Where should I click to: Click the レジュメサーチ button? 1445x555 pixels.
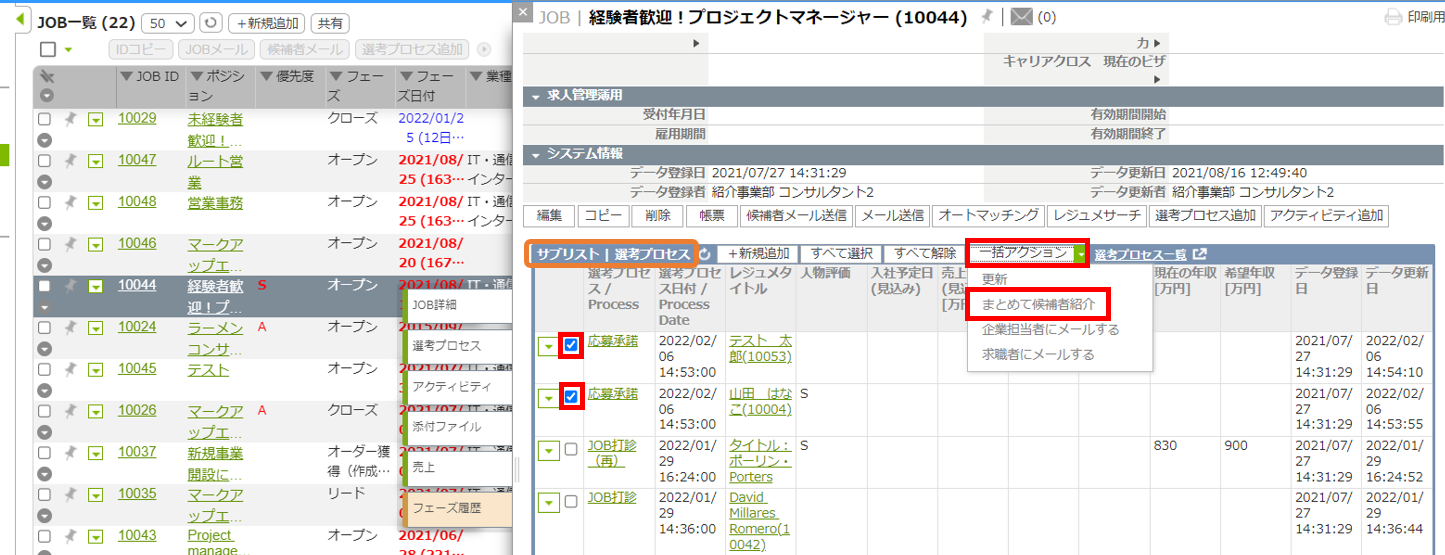point(1097,215)
